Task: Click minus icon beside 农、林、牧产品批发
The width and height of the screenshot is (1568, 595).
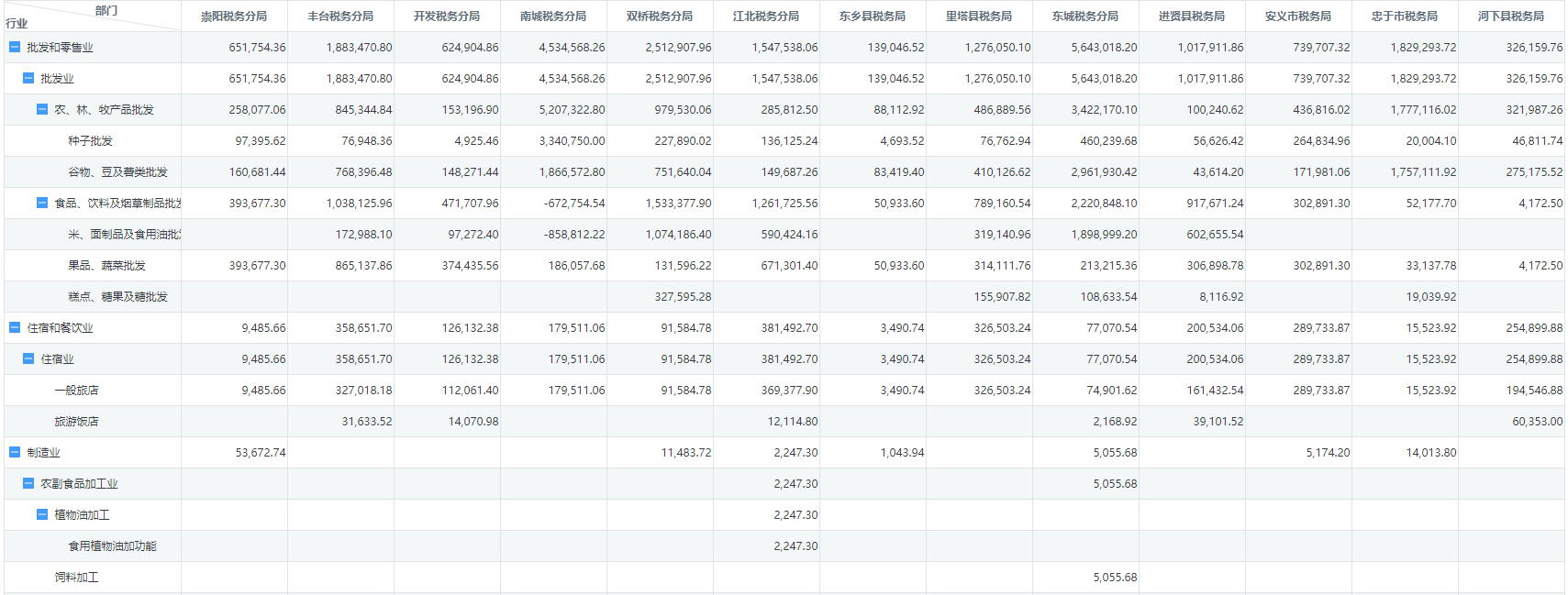Action: tap(42, 109)
